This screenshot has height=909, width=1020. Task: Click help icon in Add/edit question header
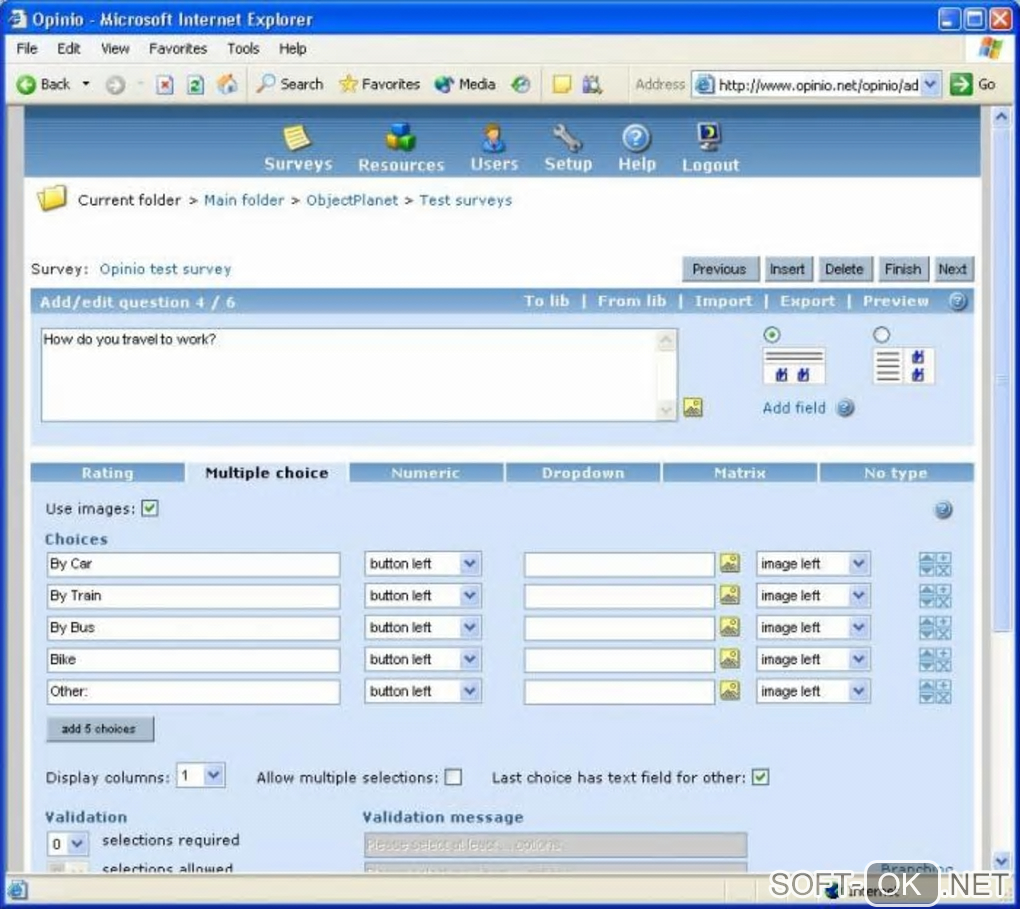click(958, 301)
